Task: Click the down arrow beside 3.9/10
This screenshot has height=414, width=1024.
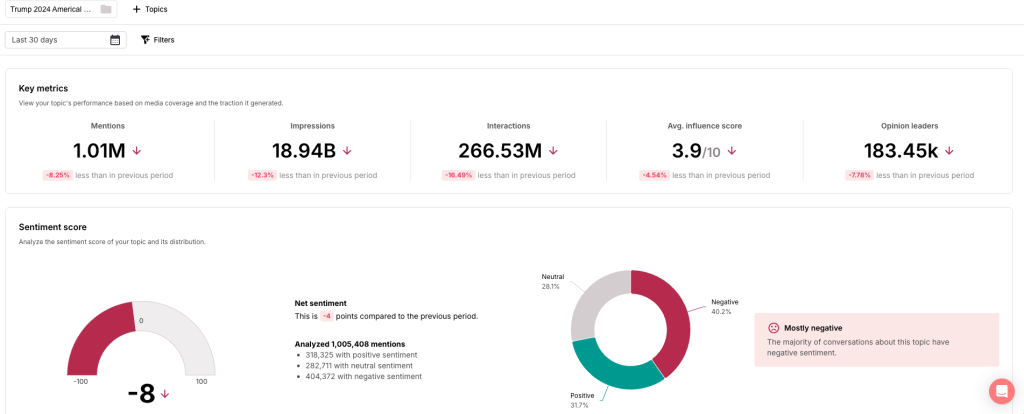Action: (731, 151)
